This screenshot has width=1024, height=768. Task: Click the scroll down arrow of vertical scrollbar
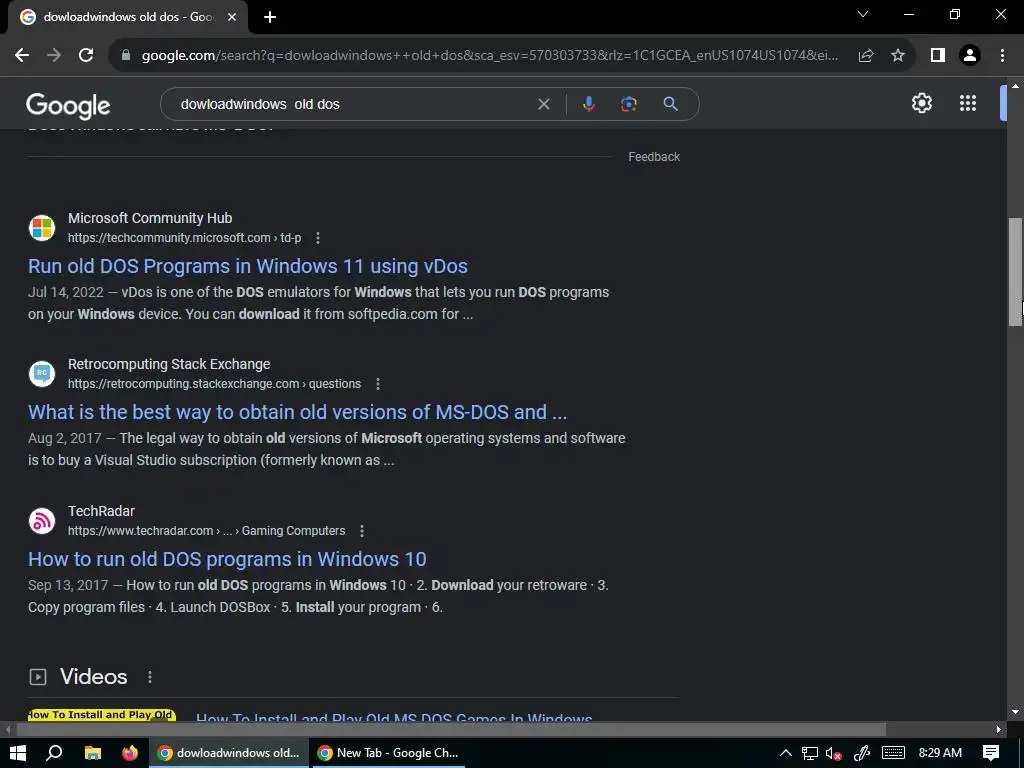click(1015, 712)
